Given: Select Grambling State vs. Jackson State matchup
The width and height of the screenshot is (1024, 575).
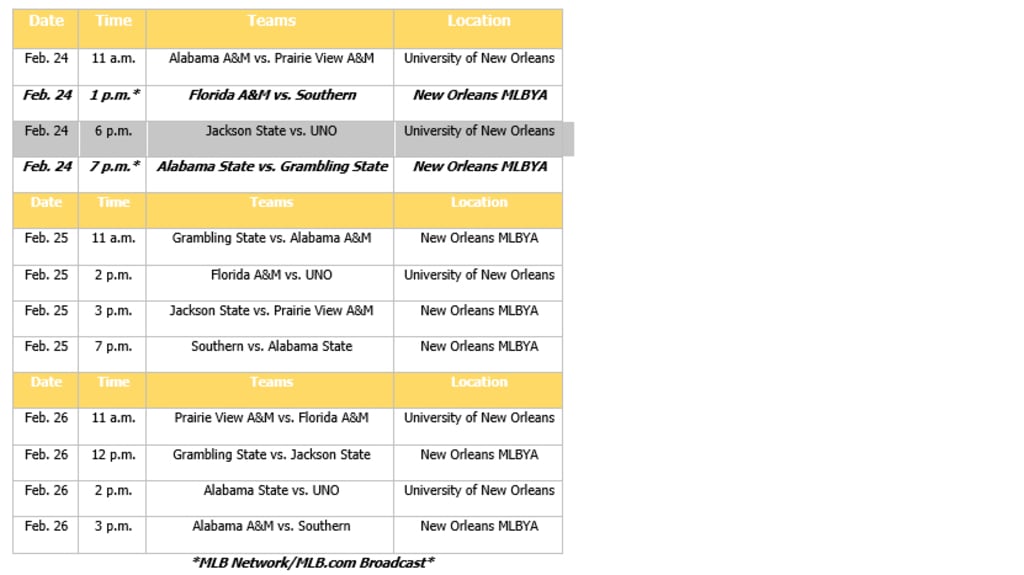Looking at the screenshot, I should pyautogui.click(x=271, y=455).
